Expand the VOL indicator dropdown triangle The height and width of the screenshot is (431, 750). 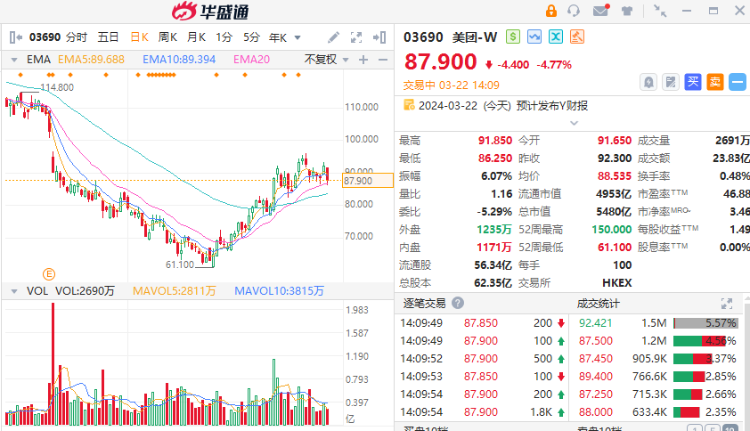[x=14, y=291]
